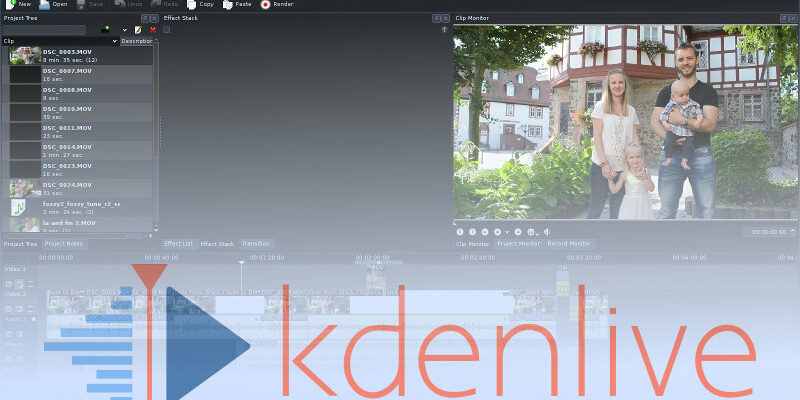Click the Clip column header

click(x=60, y=41)
